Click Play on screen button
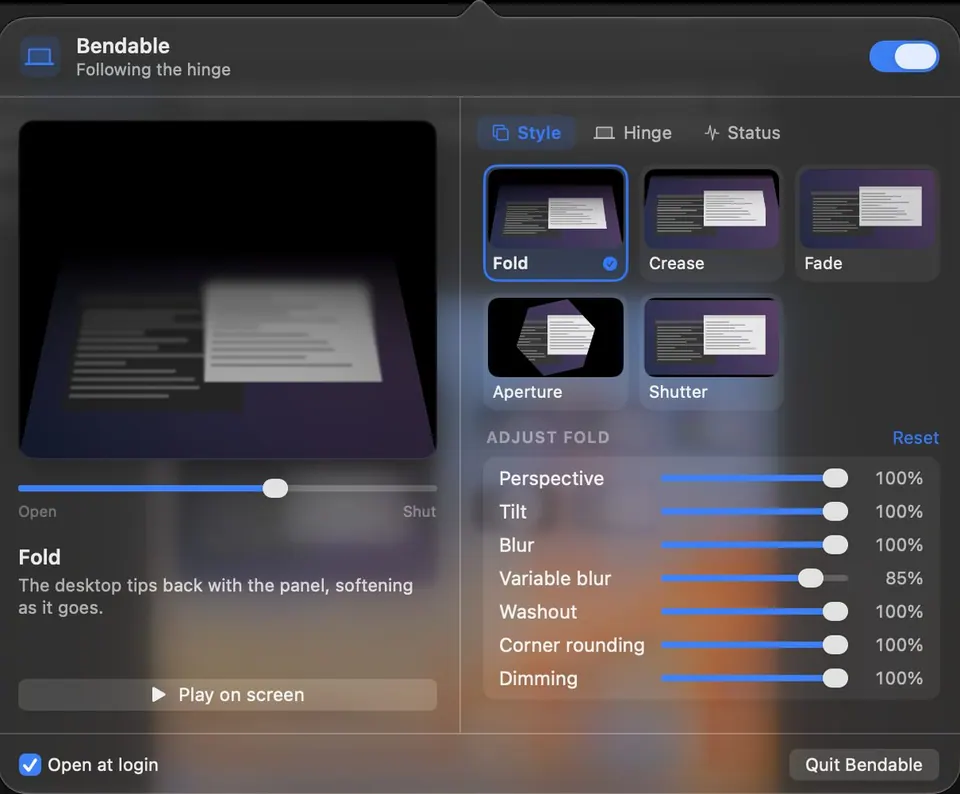 click(228, 695)
